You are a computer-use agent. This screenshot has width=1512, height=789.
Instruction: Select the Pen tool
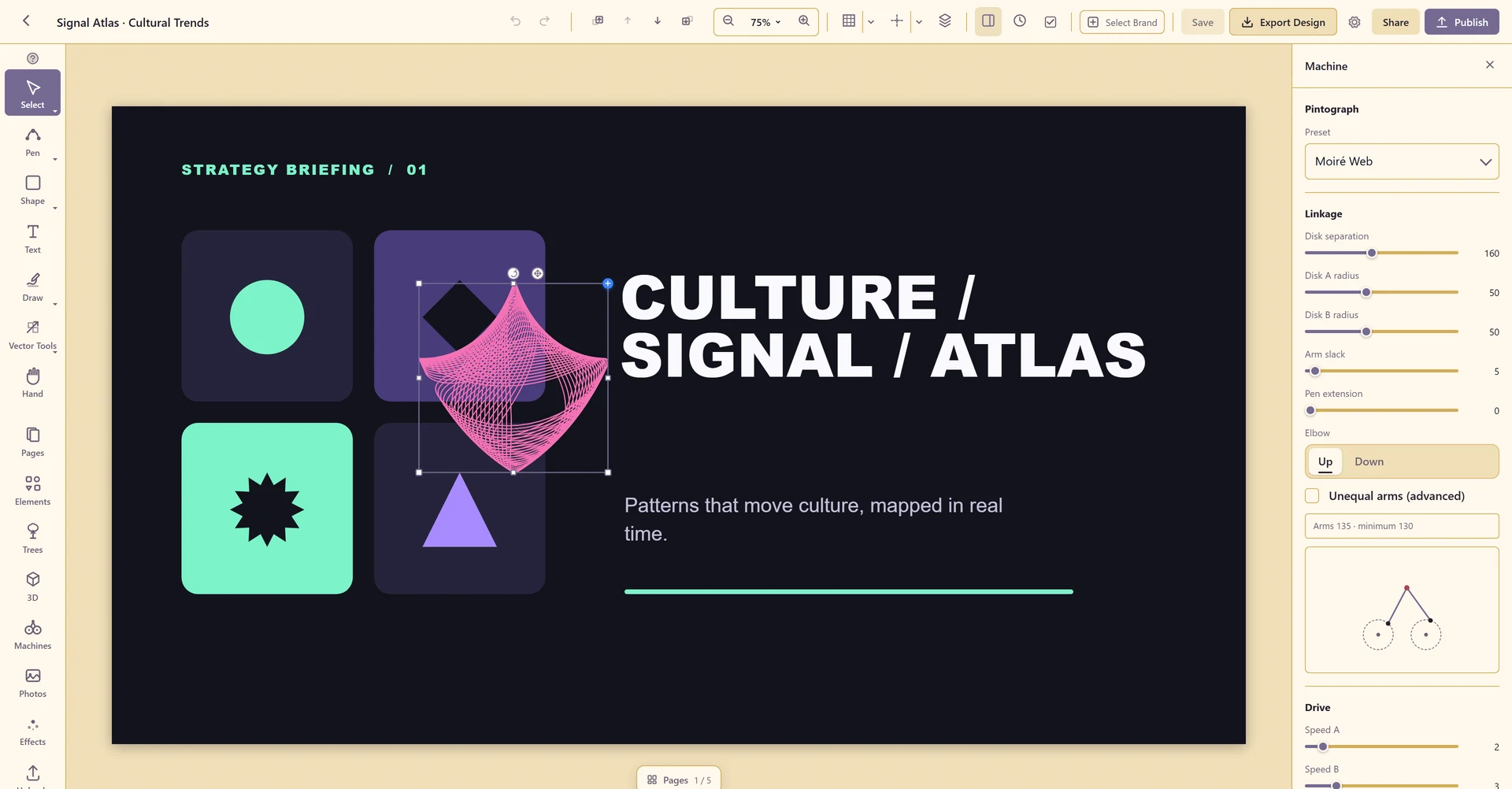click(x=32, y=142)
